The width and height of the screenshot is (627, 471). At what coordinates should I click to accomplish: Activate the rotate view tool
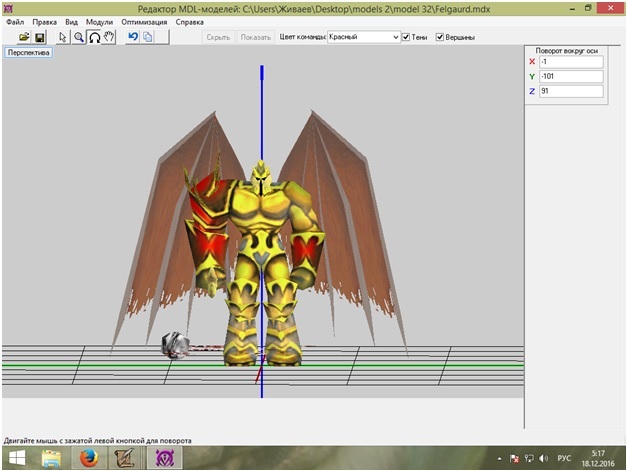coord(94,37)
